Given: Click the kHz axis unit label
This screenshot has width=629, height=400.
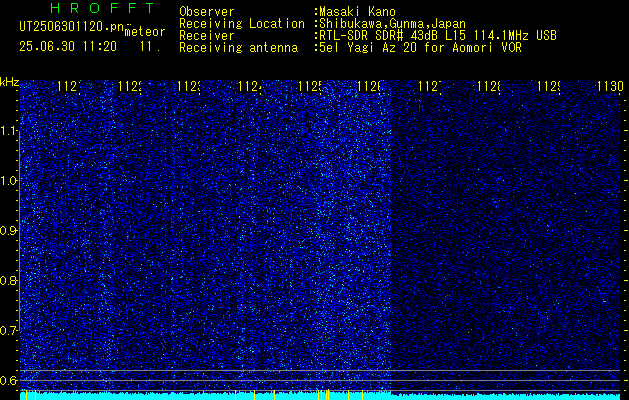Looking at the screenshot, I should pyautogui.click(x=10, y=83).
